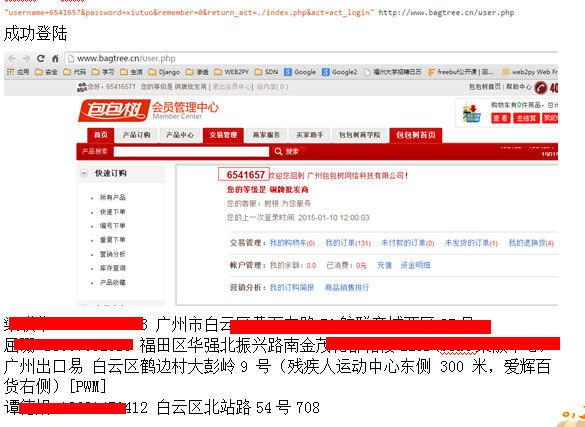
Task: Select the 产品中心 navigation tab
Action: point(180,135)
